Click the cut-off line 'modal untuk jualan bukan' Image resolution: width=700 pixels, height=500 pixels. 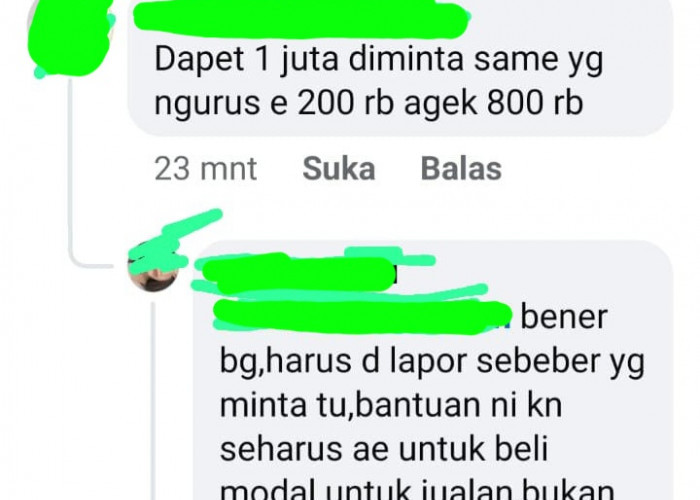(x=417, y=490)
